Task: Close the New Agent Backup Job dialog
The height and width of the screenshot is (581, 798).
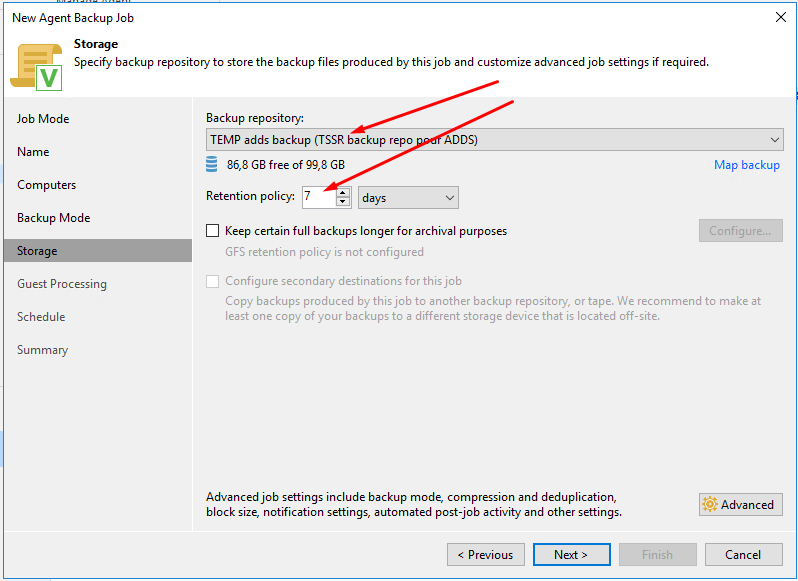Action: tap(781, 17)
